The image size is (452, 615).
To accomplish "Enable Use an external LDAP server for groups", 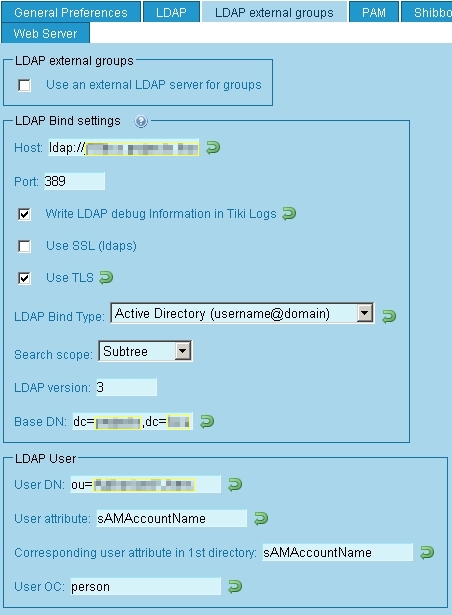I will pyautogui.click(x=24, y=85).
